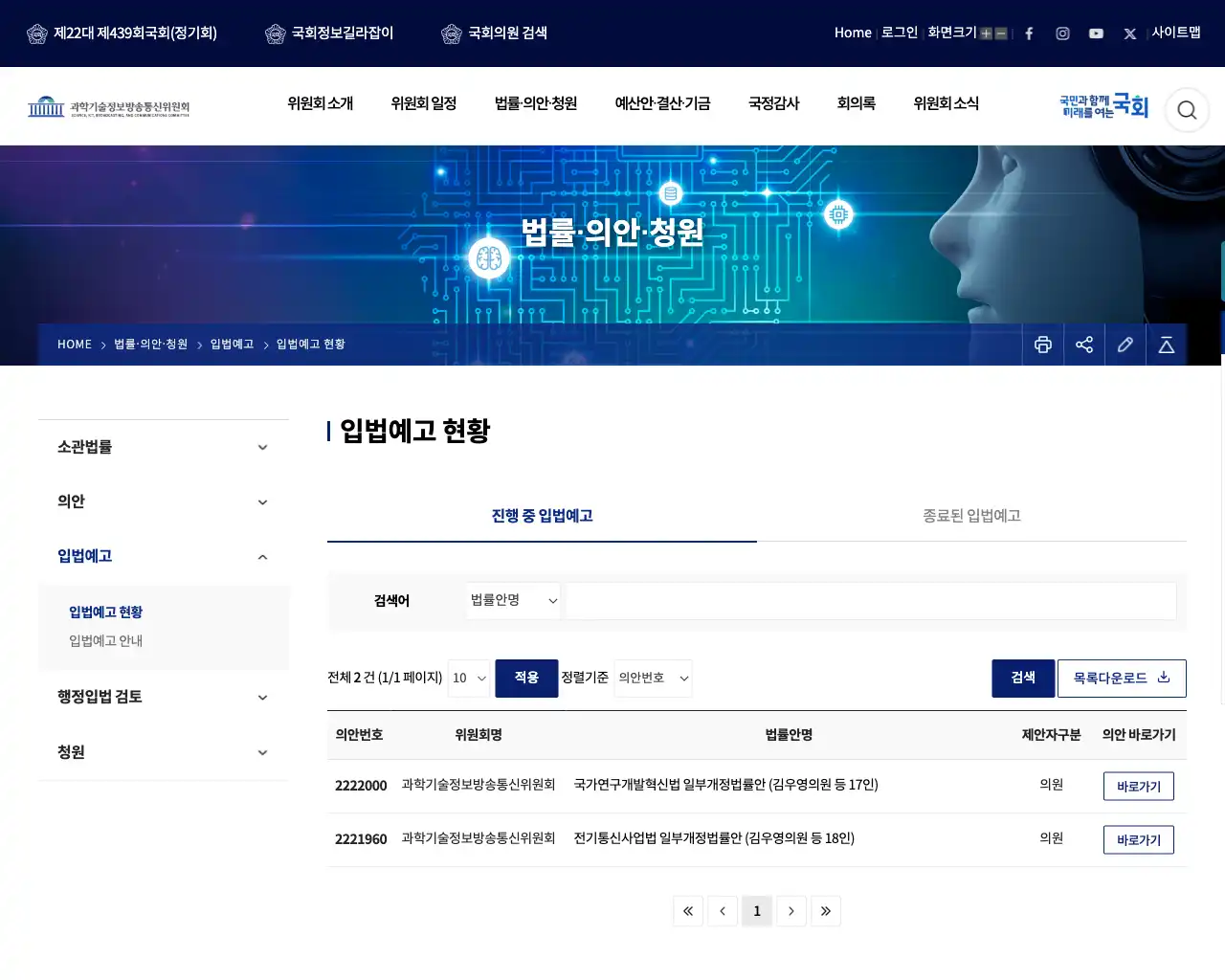
Task: Open the 국정감사 menu
Action: pyautogui.click(x=773, y=103)
